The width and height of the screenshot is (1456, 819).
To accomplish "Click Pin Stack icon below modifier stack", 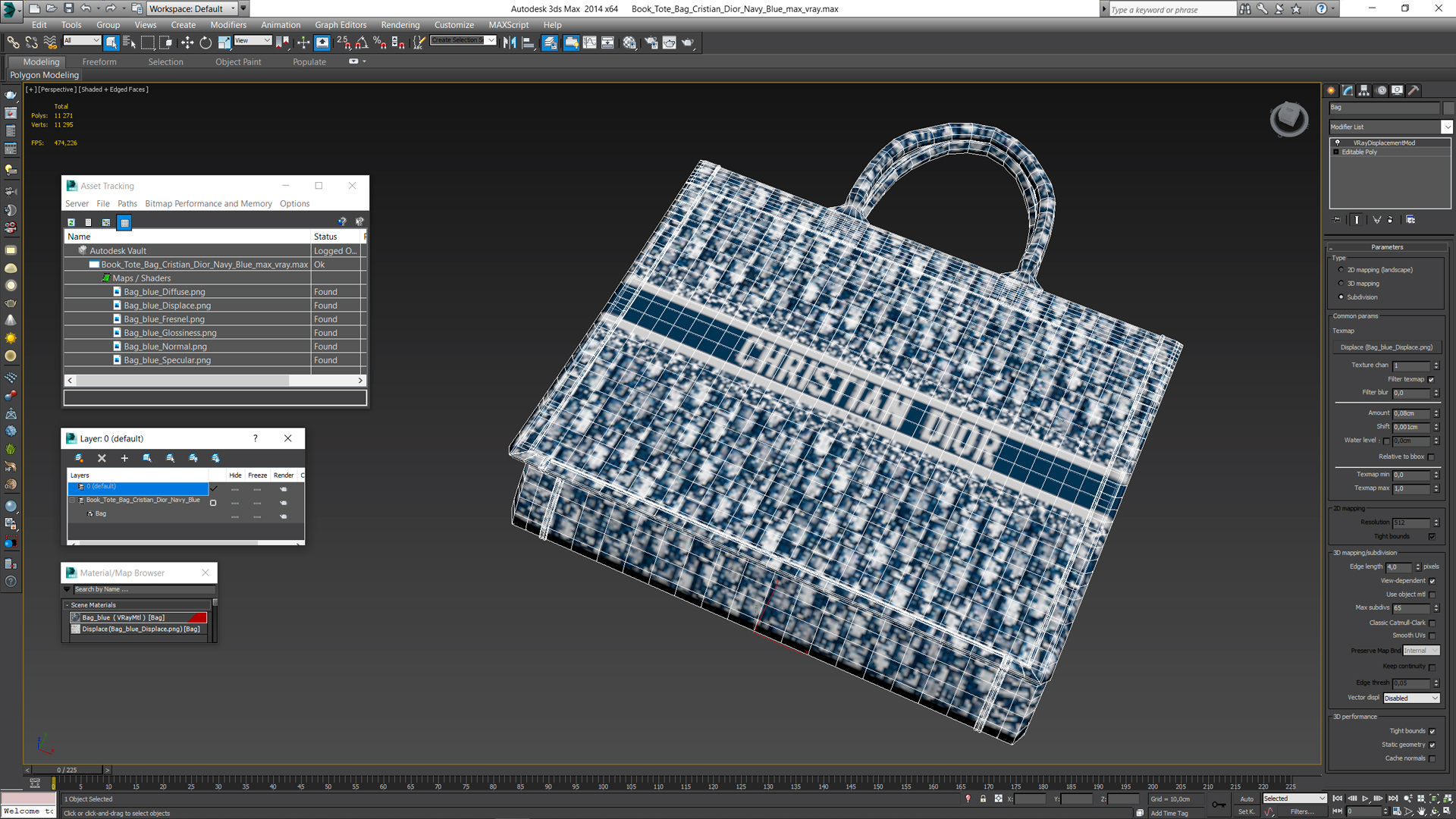I will [x=1337, y=220].
